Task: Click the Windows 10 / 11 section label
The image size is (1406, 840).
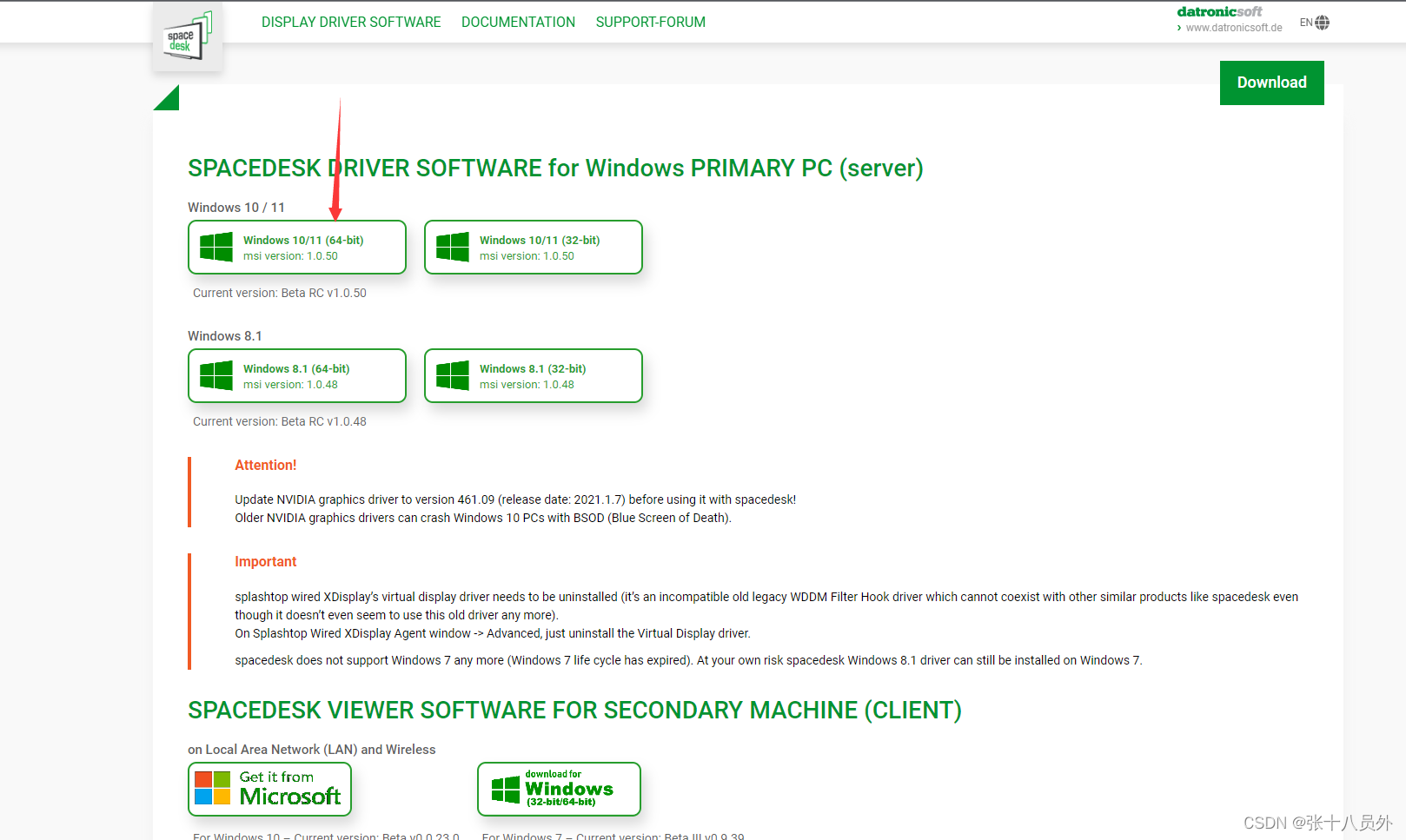Action: coord(236,208)
